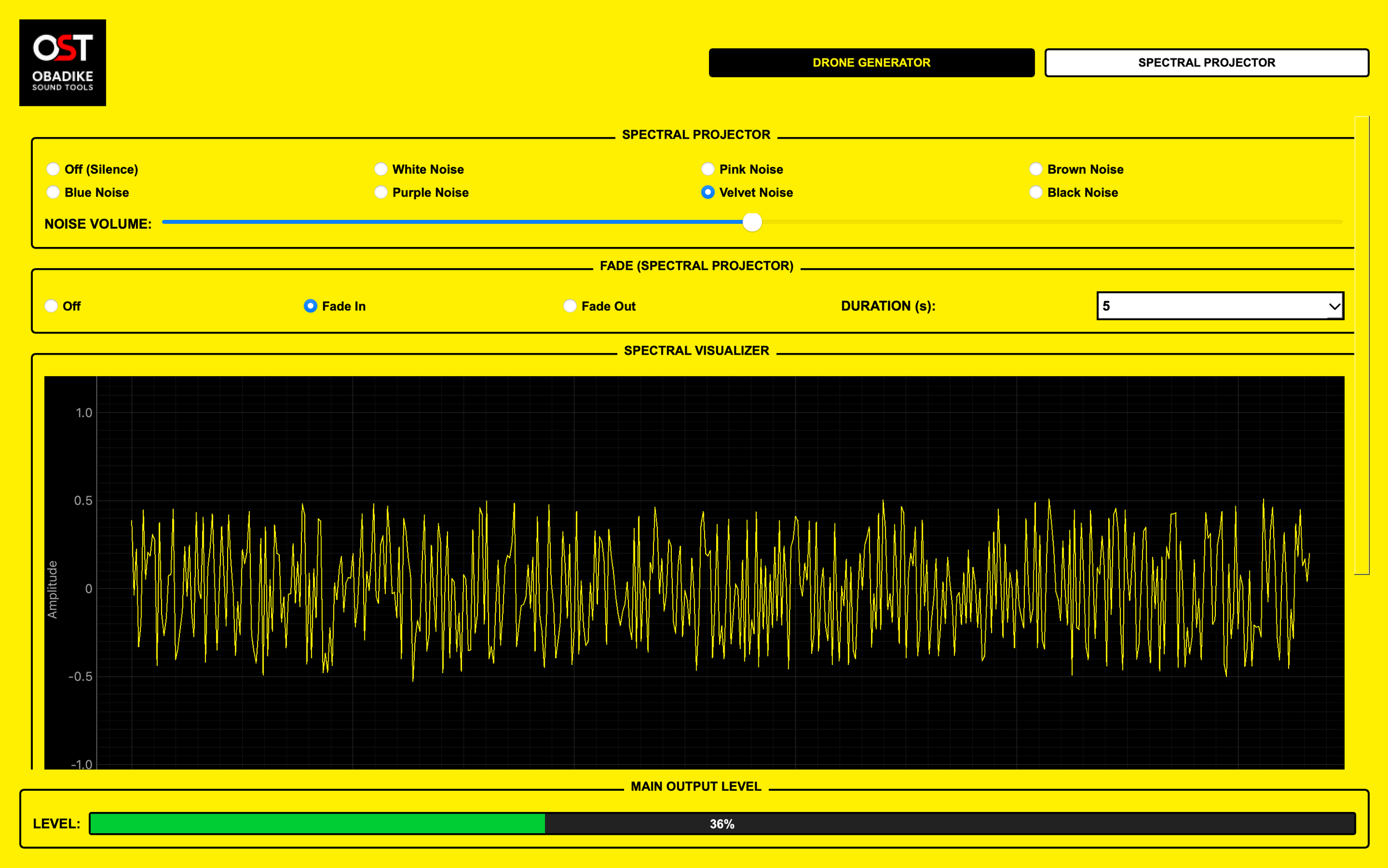Choose White Noise
Screen dimensions: 1388x868
pyautogui.click(x=381, y=169)
